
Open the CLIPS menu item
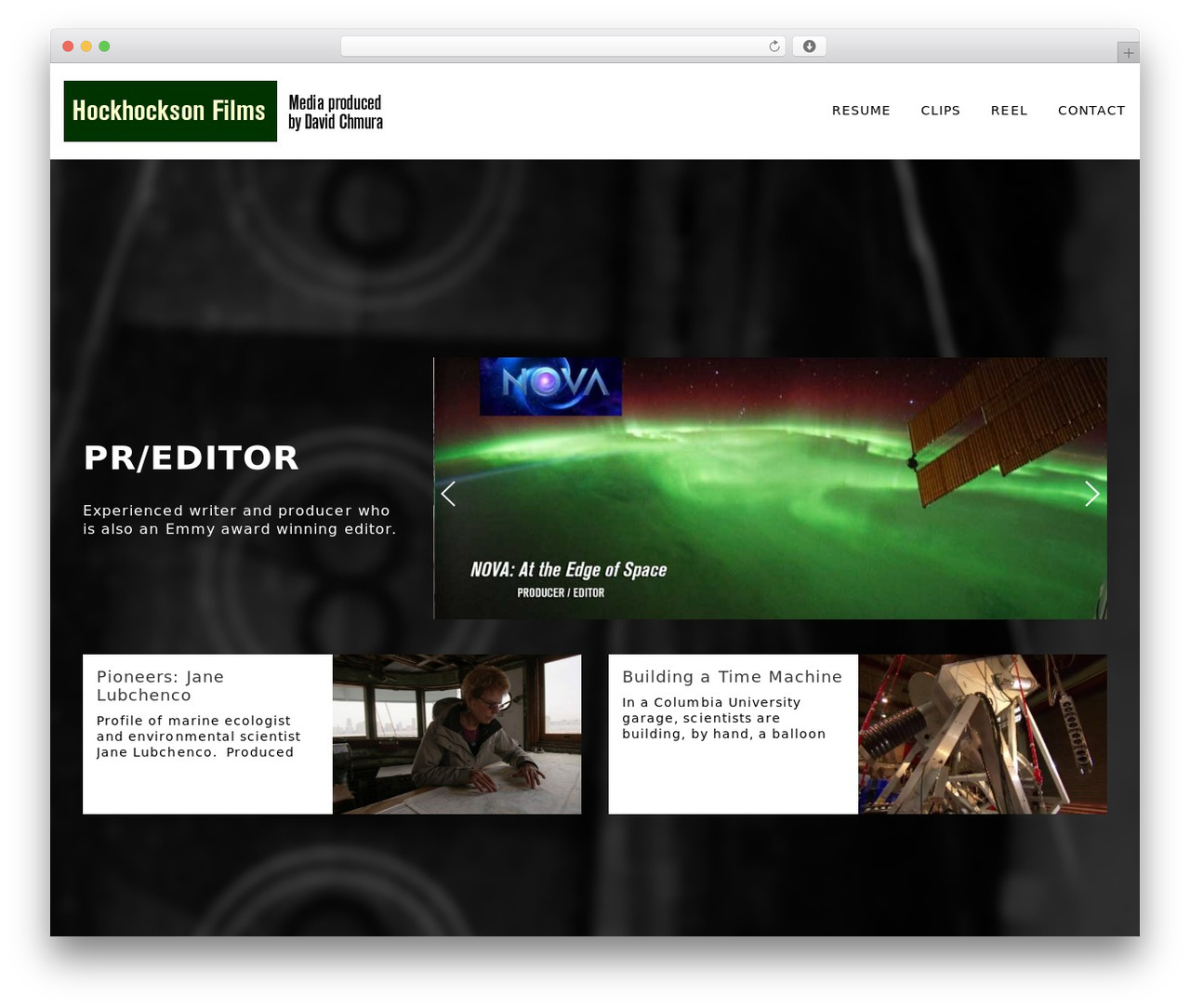click(x=940, y=111)
